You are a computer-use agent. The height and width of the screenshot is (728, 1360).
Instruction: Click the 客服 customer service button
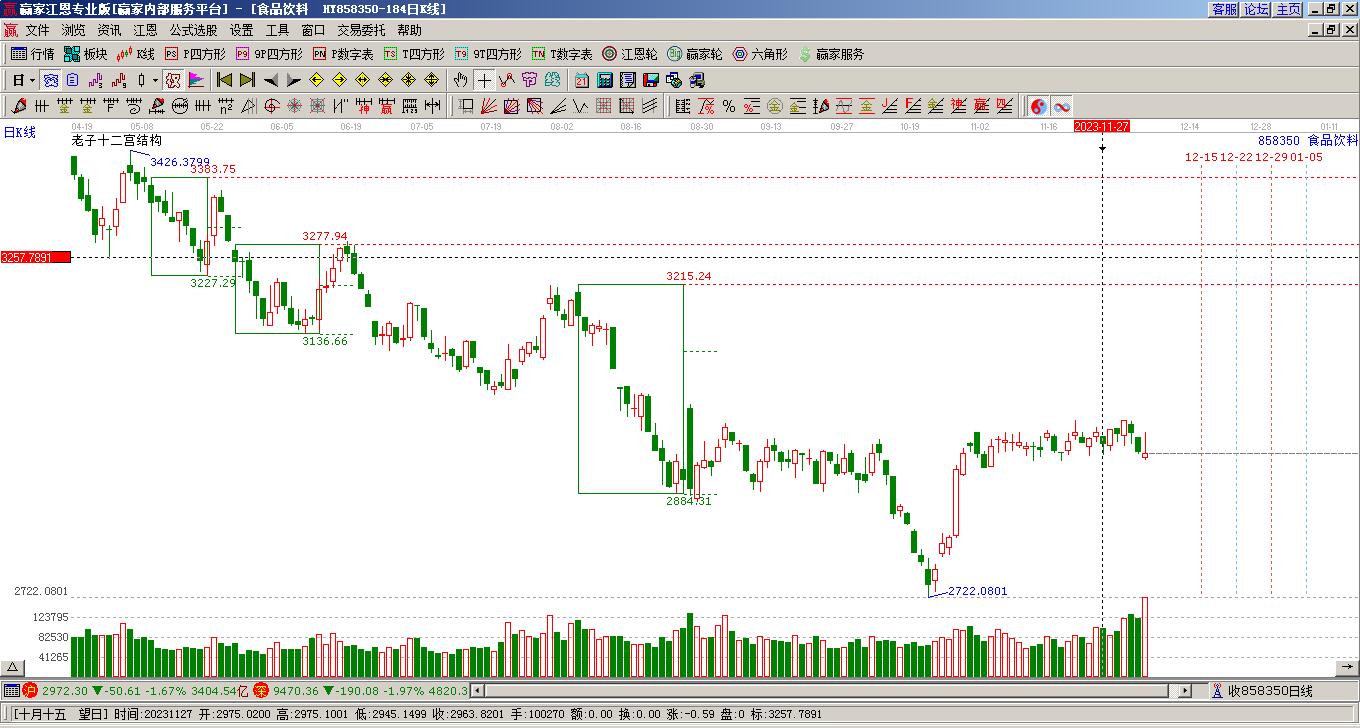point(1224,9)
